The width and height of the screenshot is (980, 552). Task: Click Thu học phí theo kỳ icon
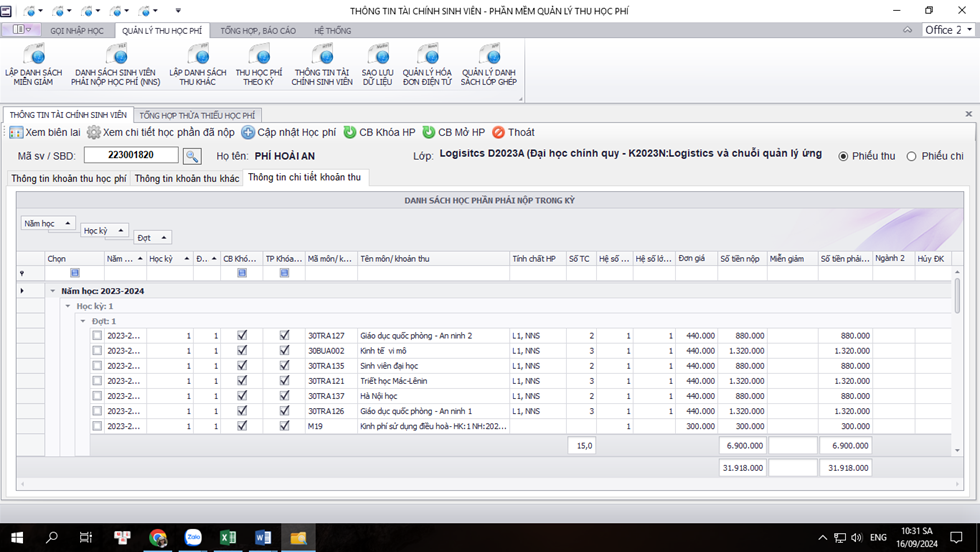pos(258,56)
